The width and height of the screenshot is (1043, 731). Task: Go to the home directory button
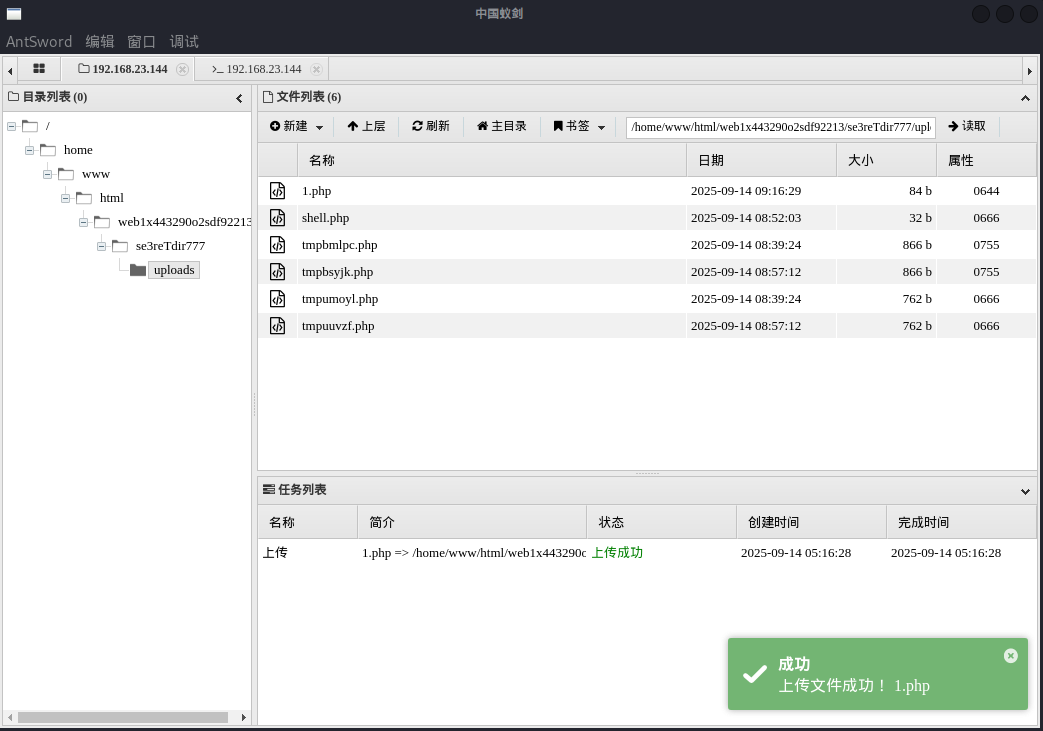pyautogui.click(x=502, y=127)
